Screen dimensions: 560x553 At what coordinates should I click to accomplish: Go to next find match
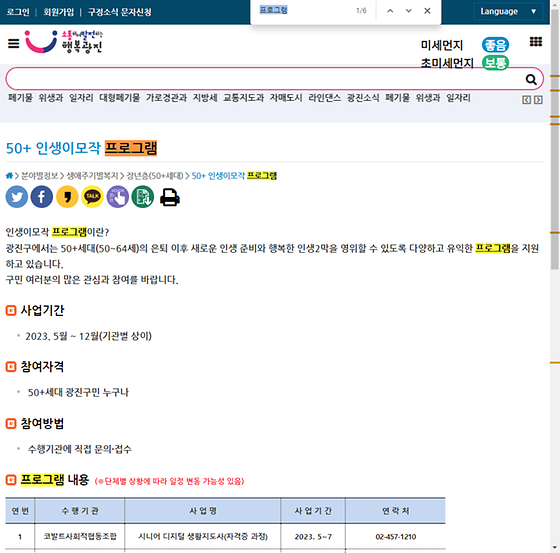(x=409, y=11)
